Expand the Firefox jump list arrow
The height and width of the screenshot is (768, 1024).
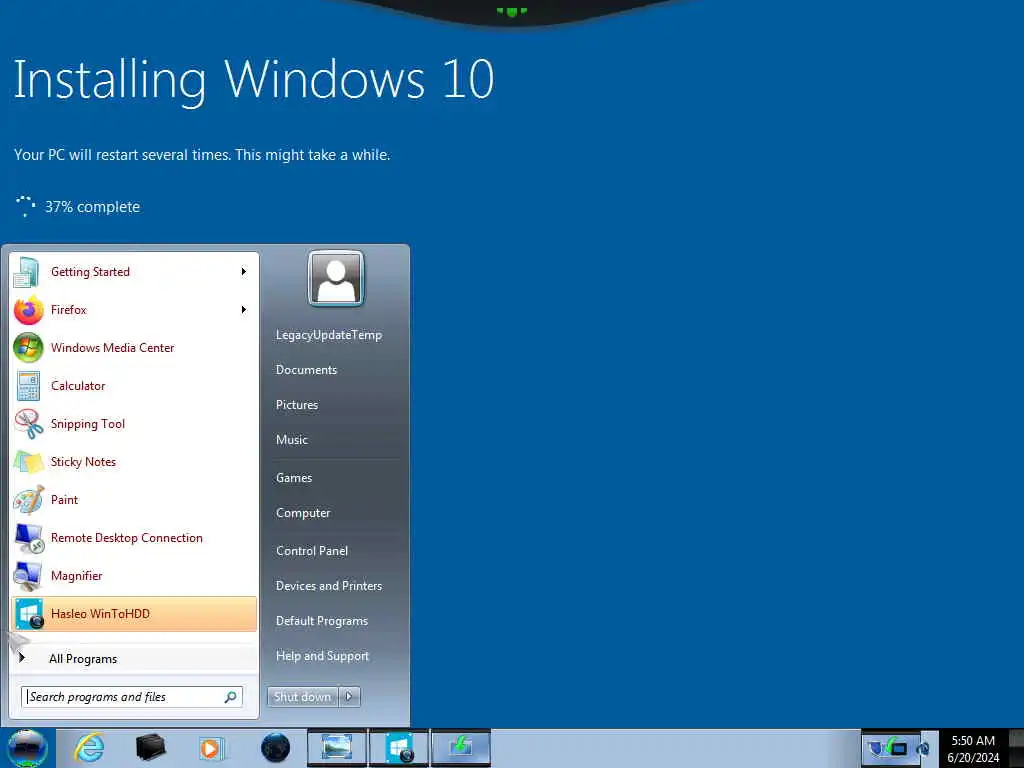click(x=244, y=310)
